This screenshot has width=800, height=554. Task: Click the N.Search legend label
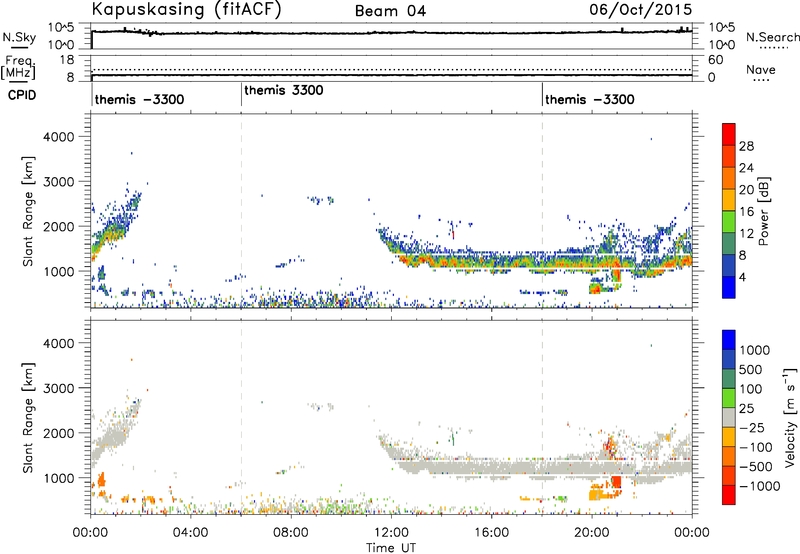773,37
